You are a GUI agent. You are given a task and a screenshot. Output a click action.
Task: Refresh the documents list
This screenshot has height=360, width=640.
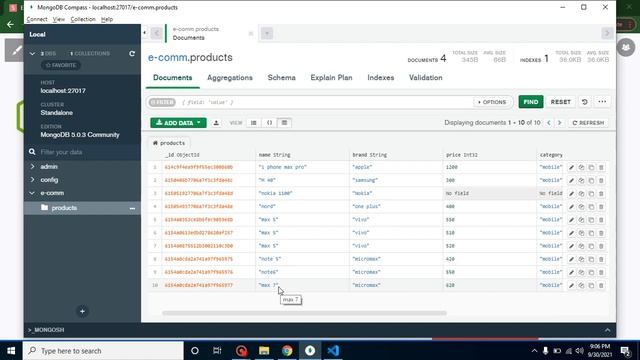588,123
